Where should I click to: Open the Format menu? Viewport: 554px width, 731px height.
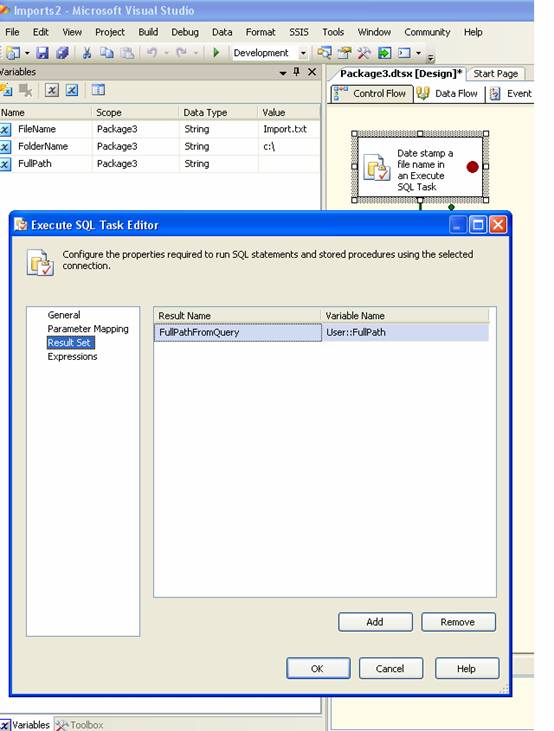[x=261, y=32]
